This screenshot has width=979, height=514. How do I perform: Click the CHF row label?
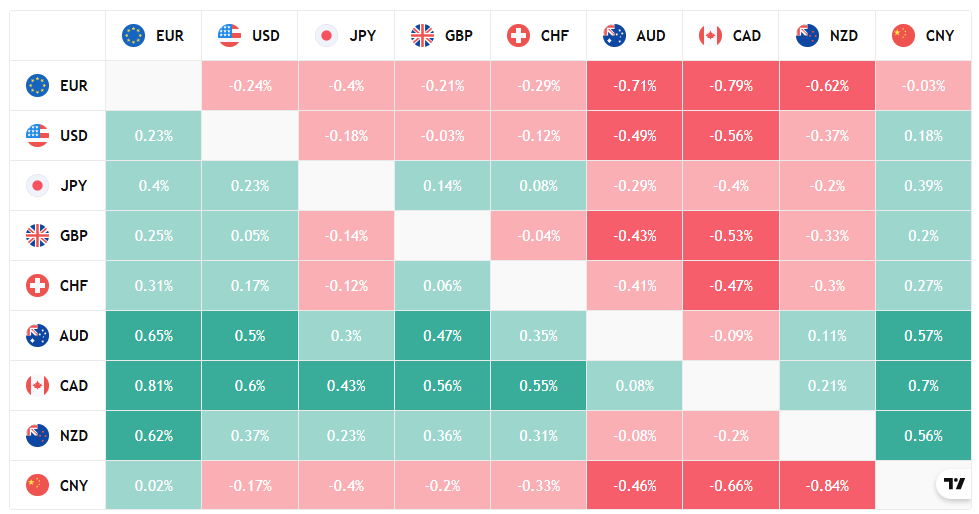click(x=74, y=286)
